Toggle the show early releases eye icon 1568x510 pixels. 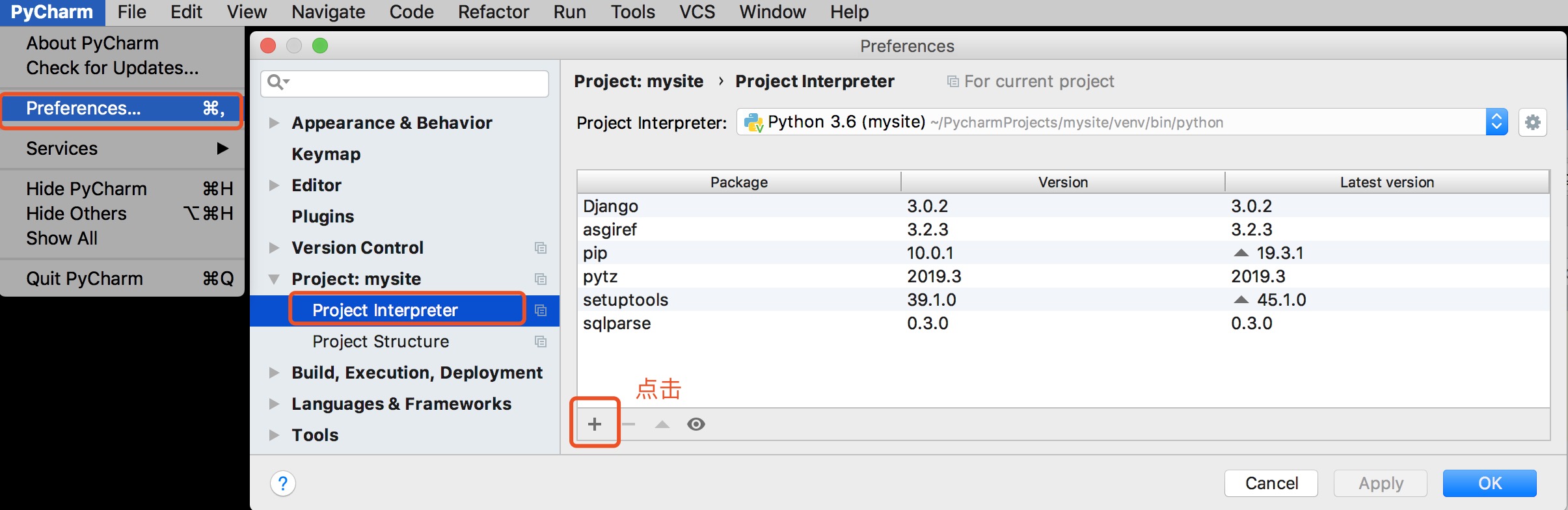(696, 424)
